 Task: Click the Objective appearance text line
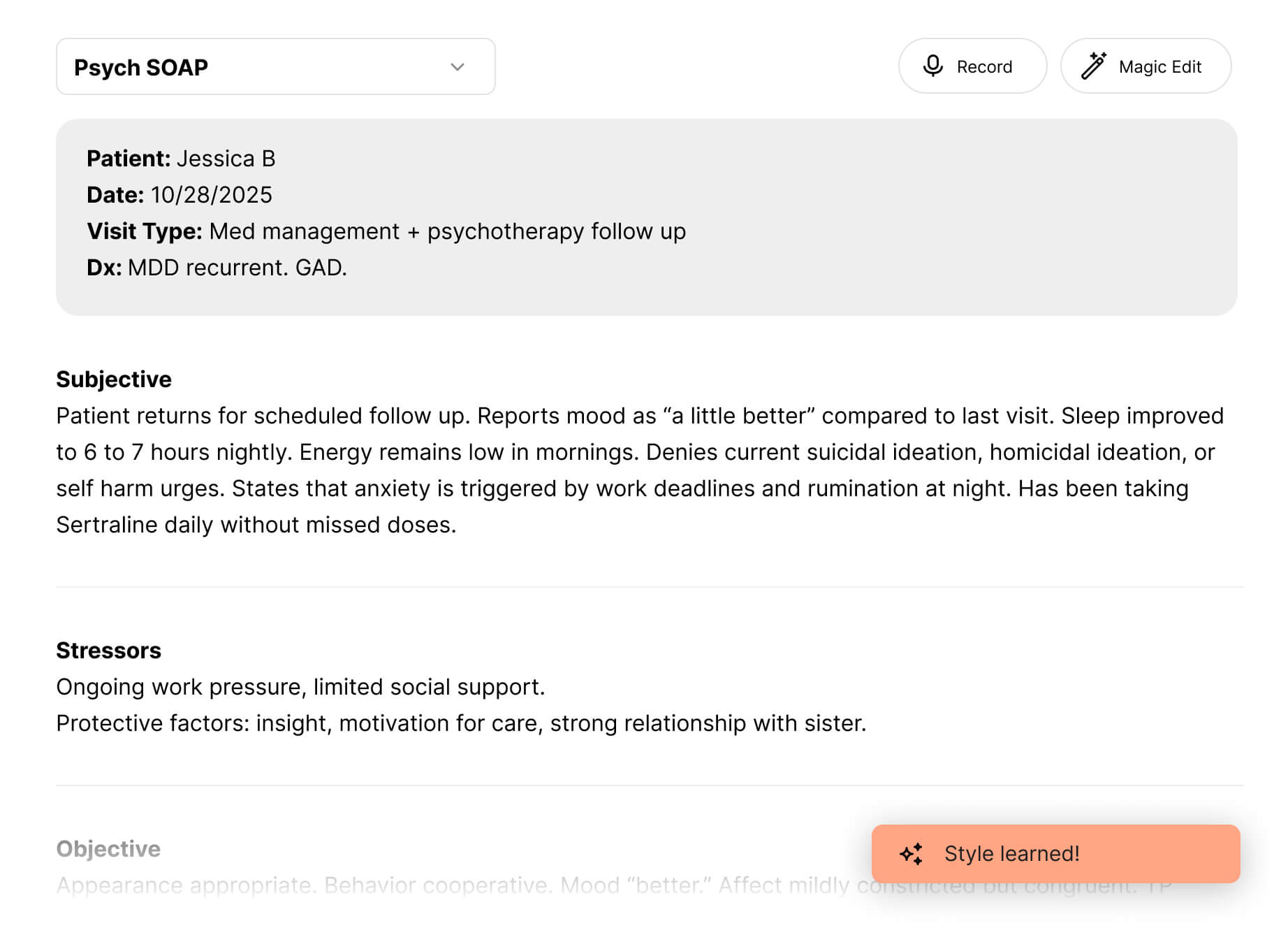447,885
